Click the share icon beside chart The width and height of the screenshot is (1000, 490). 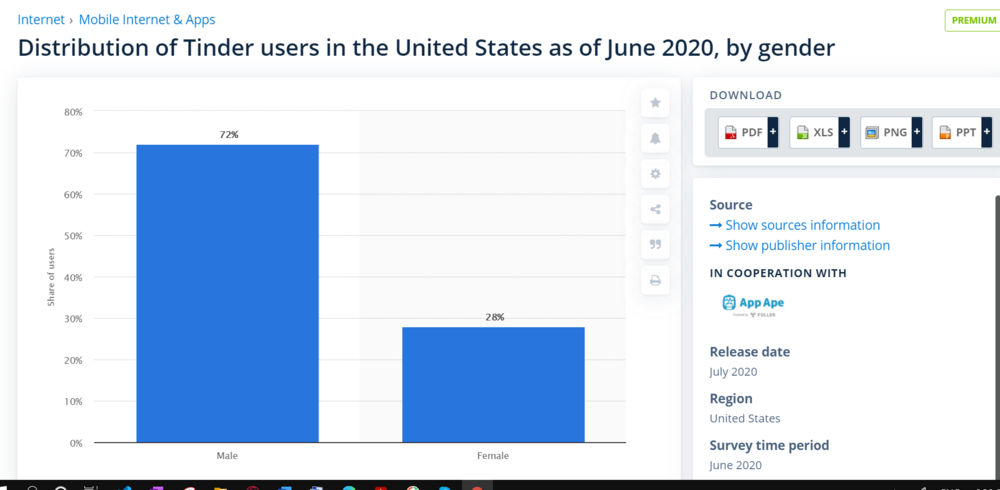(655, 209)
